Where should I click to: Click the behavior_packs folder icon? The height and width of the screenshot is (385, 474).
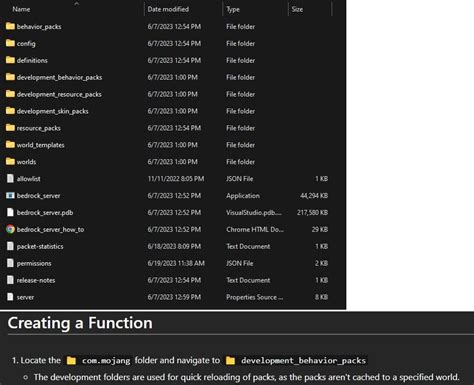click(x=10, y=26)
